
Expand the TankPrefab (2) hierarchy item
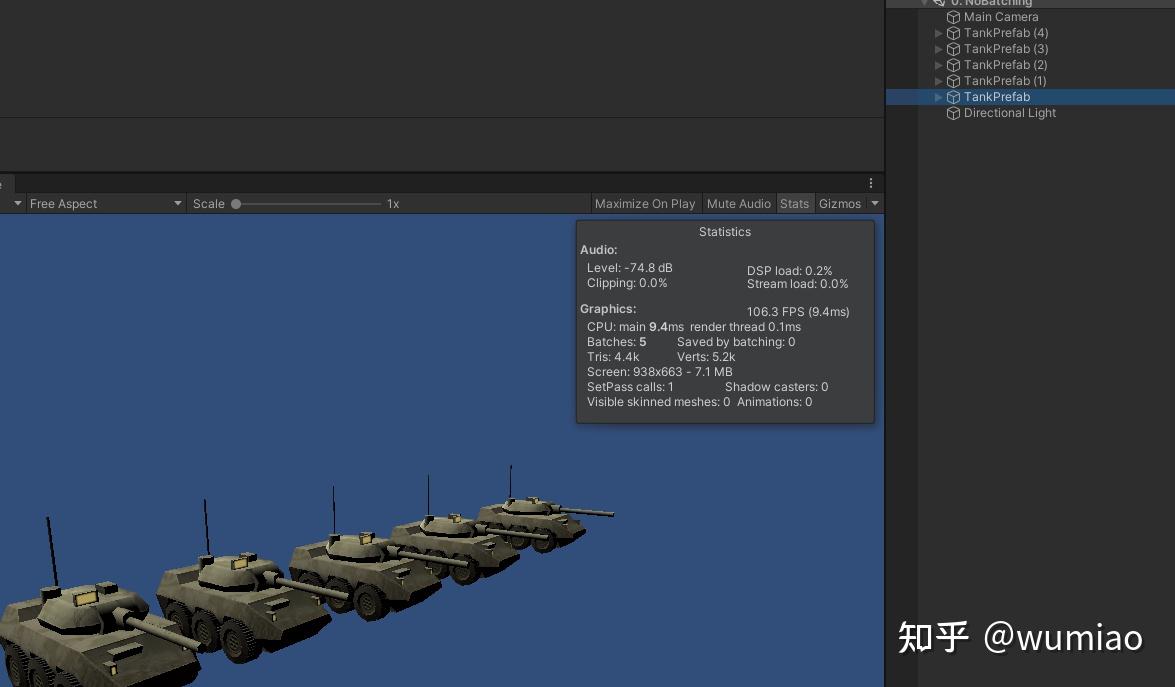[938, 65]
